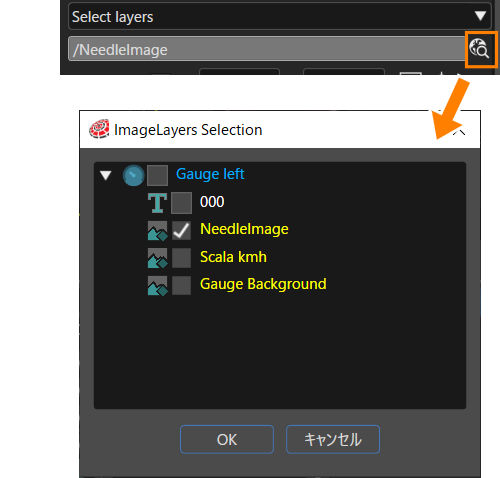500x478 pixels.
Task: Click the Gauge left gauge icon
Action: pyautogui.click(x=133, y=175)
